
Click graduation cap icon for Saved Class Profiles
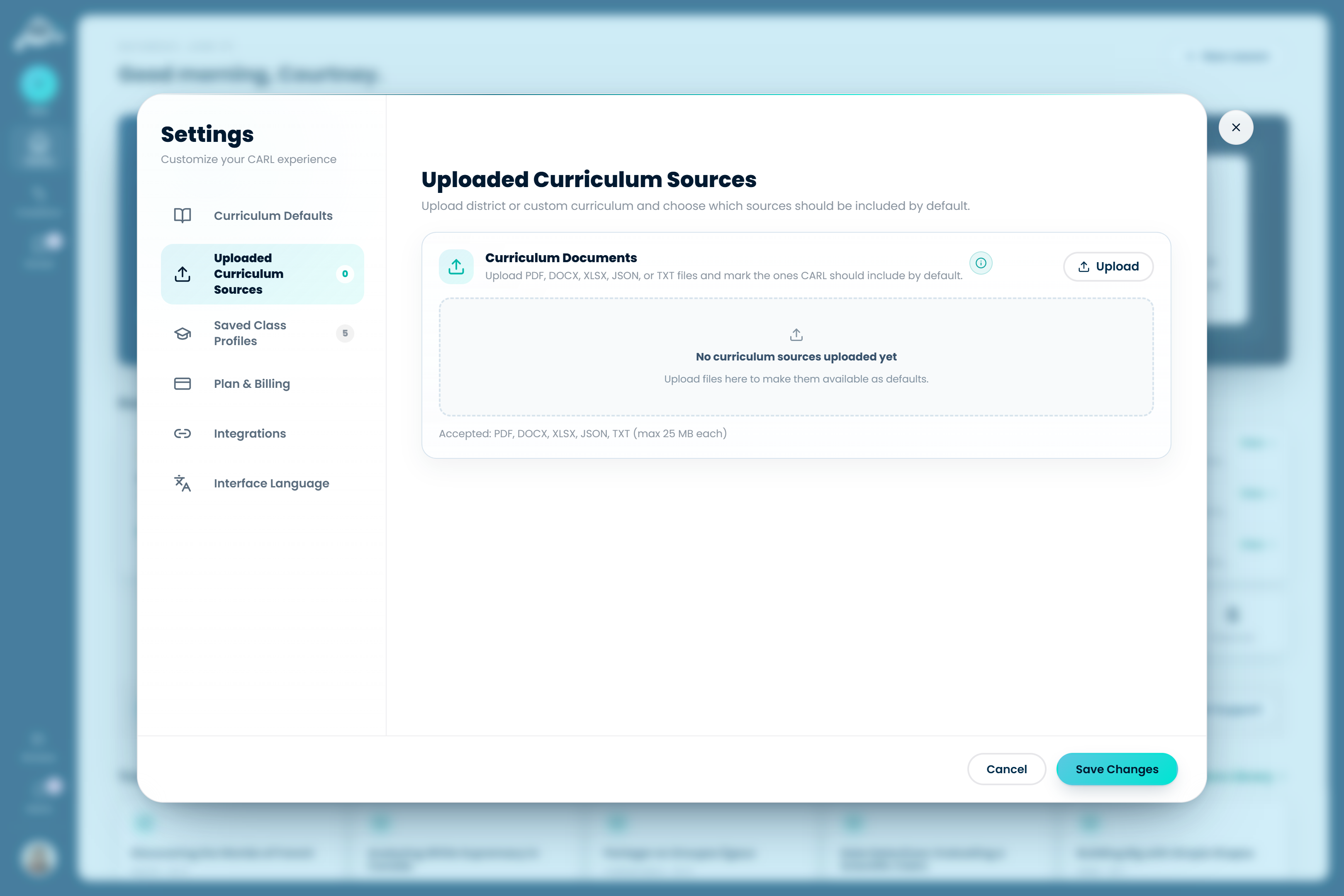182,333
